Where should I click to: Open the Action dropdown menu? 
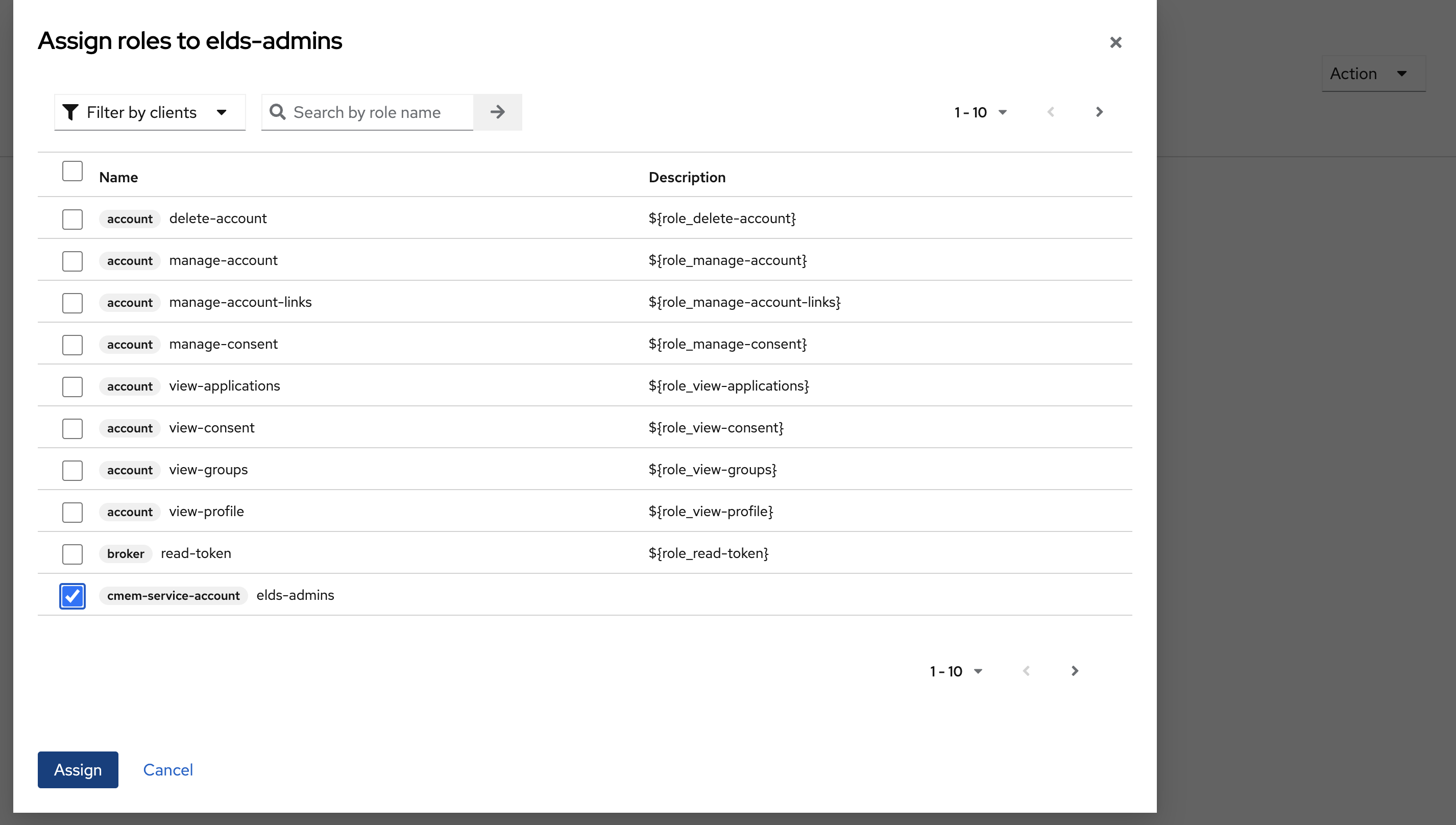[x=1373, y=74]
